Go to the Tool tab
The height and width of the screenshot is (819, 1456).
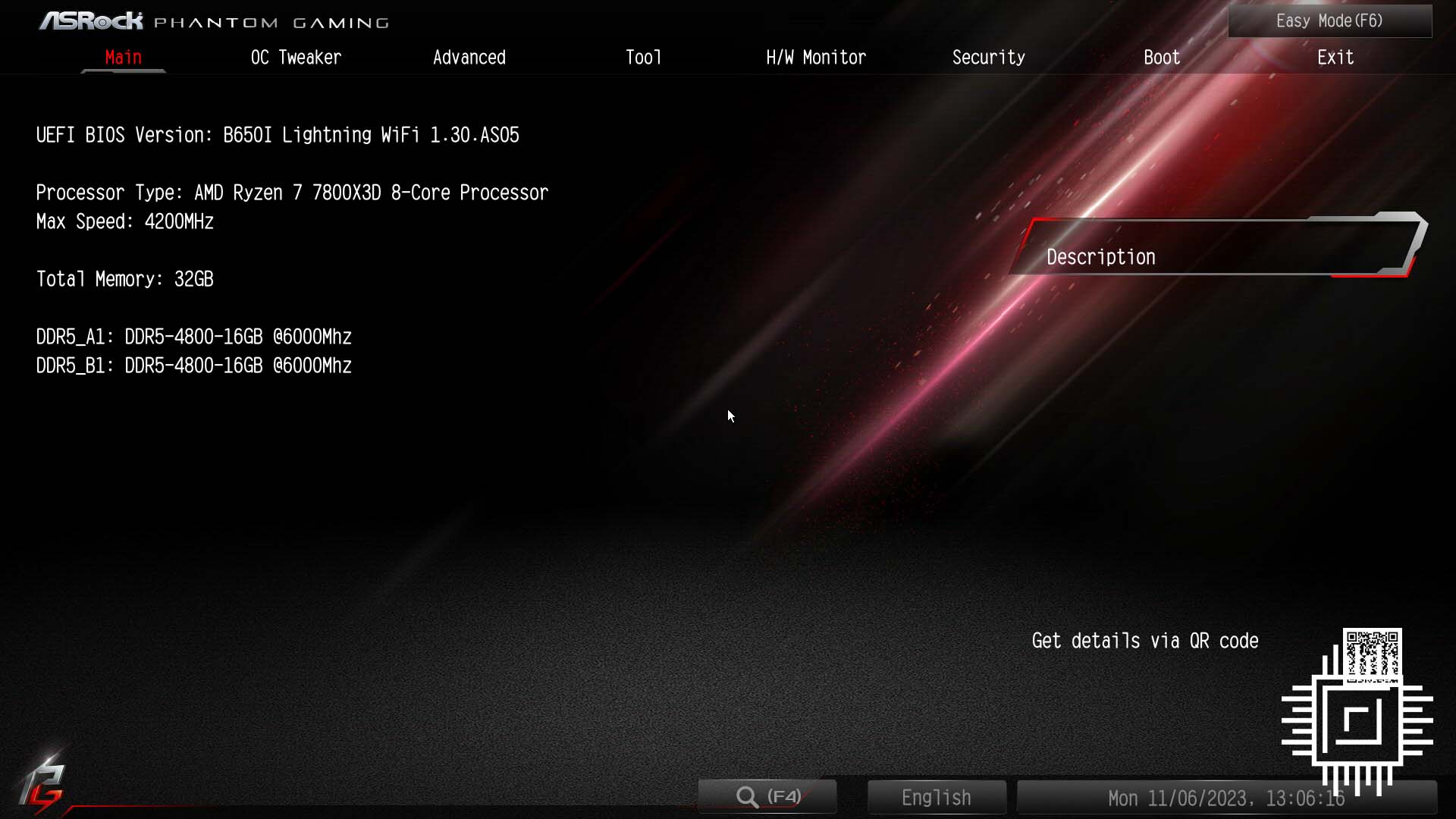pyautogui.click(x=643, y=58)
